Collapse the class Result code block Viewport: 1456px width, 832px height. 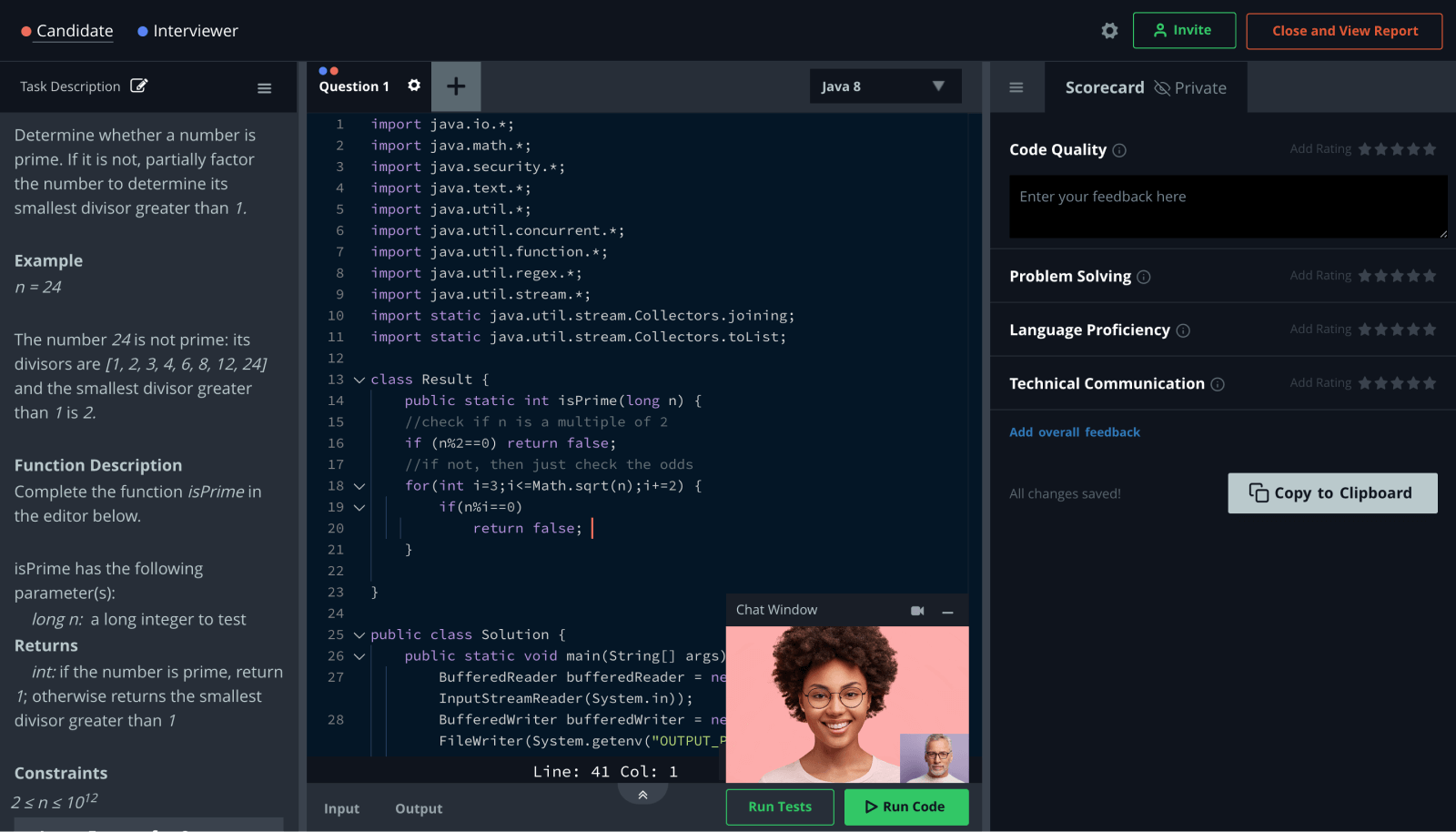359,380
